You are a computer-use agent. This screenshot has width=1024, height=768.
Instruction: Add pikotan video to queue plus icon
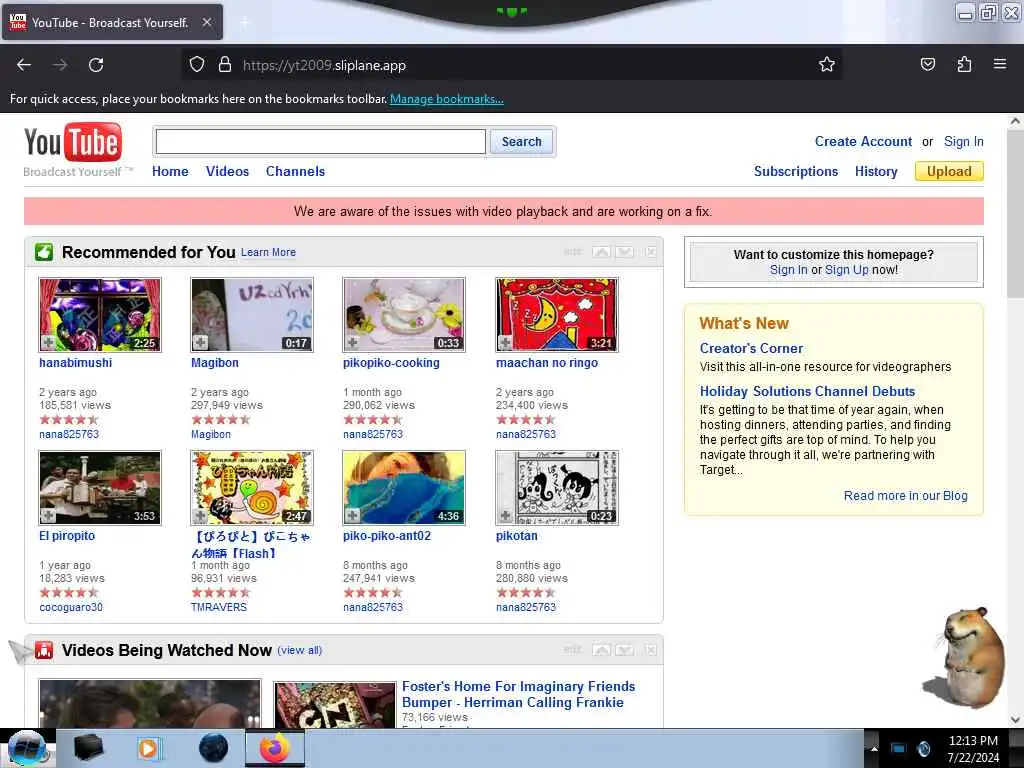505,515
